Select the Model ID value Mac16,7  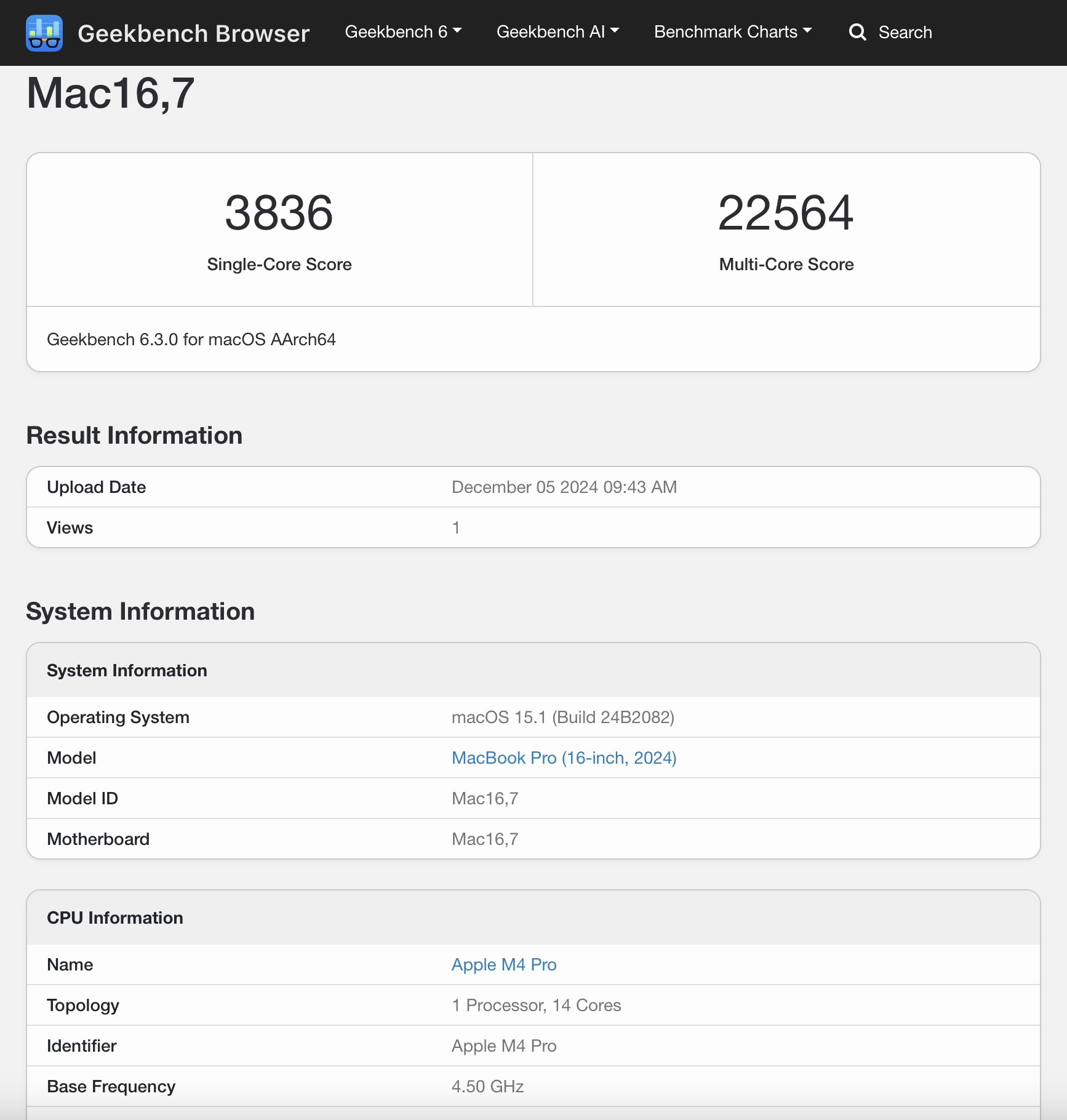[485, 799]
